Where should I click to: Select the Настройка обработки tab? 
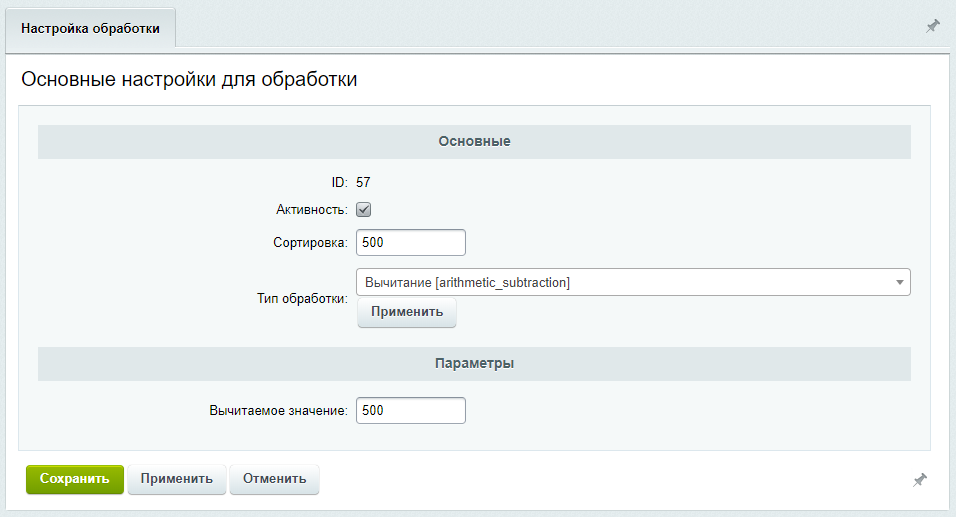[90, 28]
